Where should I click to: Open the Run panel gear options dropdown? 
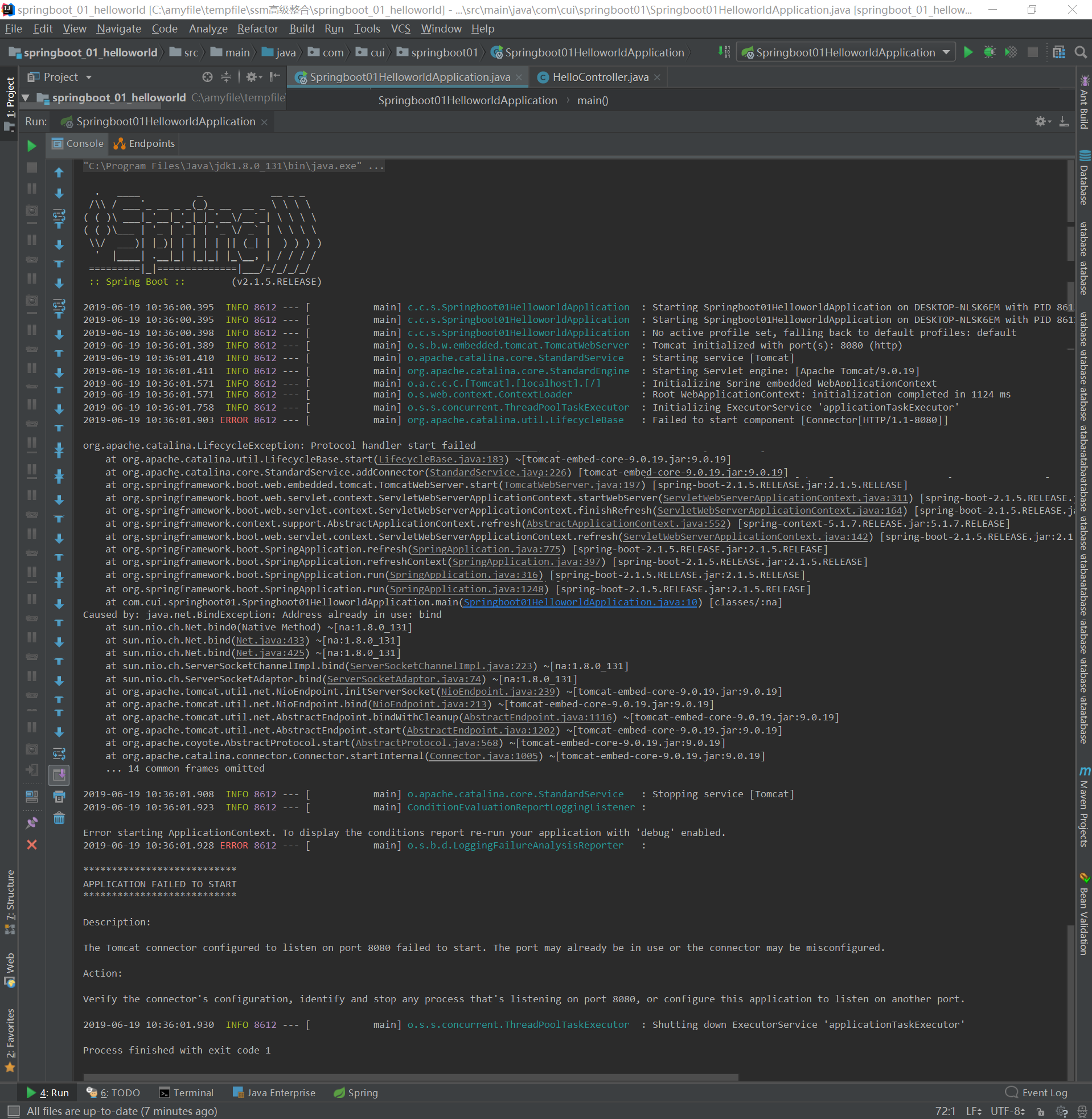coord(1042,122)
